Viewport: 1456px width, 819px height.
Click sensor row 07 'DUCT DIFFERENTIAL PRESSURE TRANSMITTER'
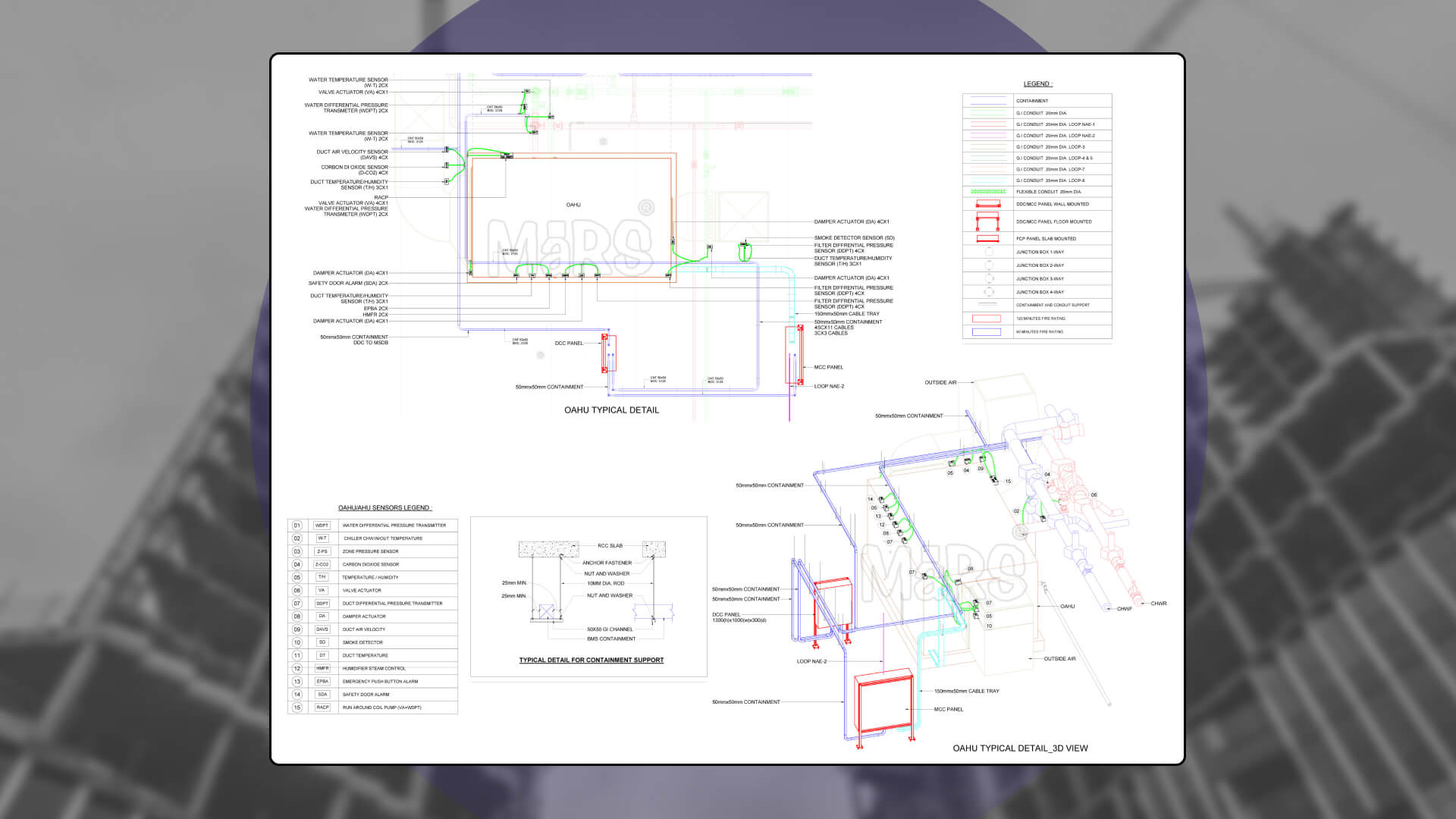[x=372, y=604]
